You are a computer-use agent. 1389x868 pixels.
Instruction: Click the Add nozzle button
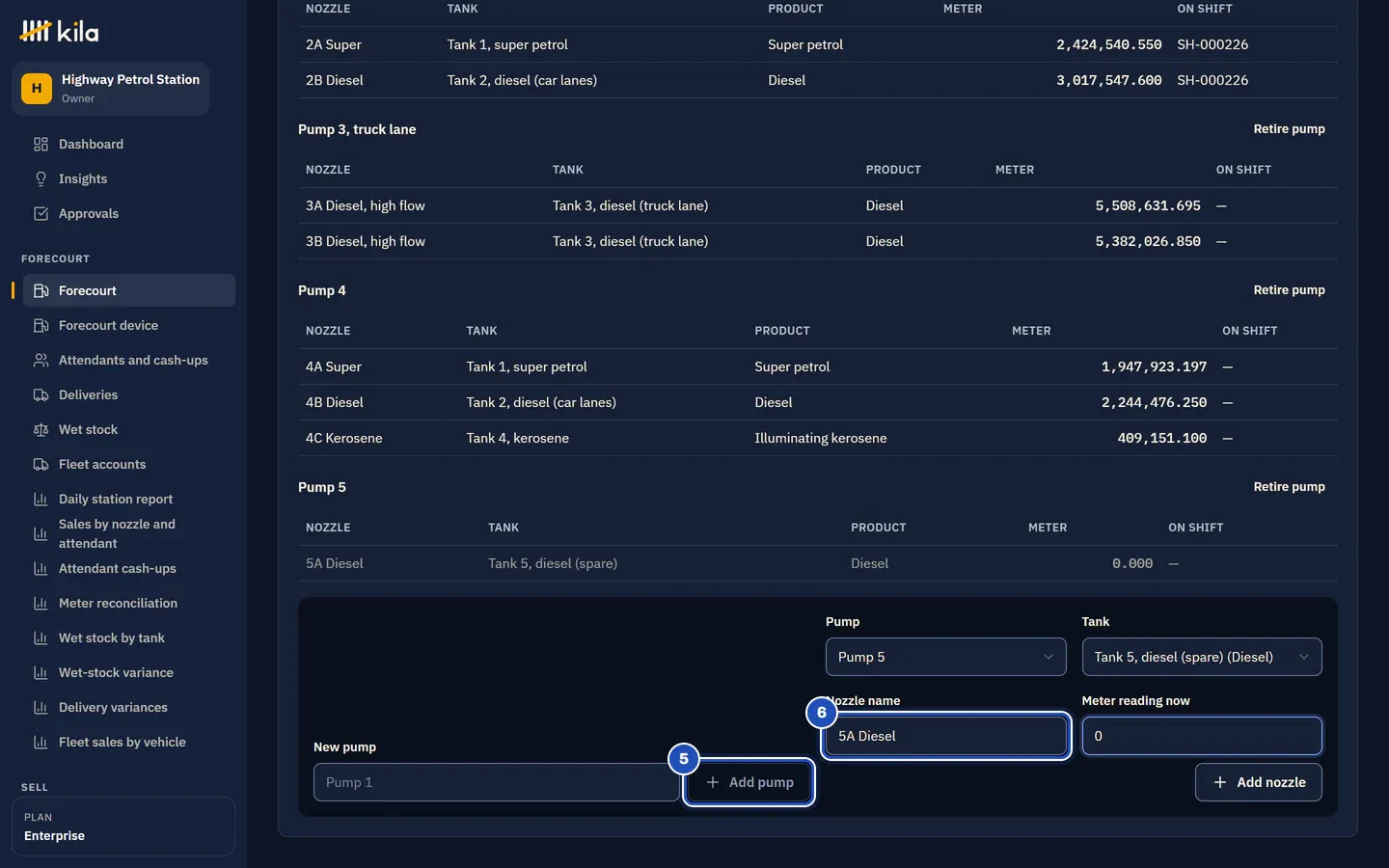pos(1259,782)
